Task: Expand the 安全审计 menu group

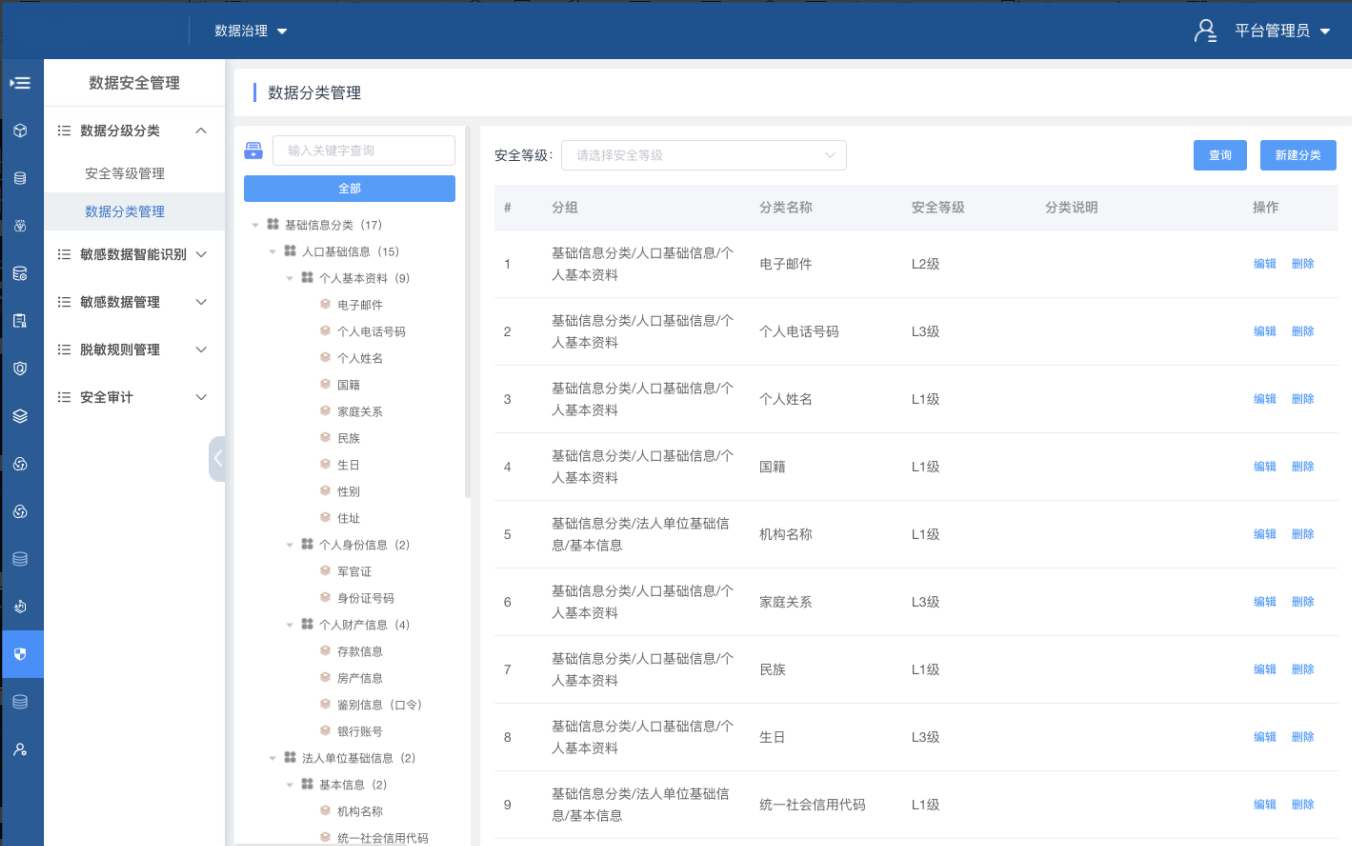Action: 201,397
